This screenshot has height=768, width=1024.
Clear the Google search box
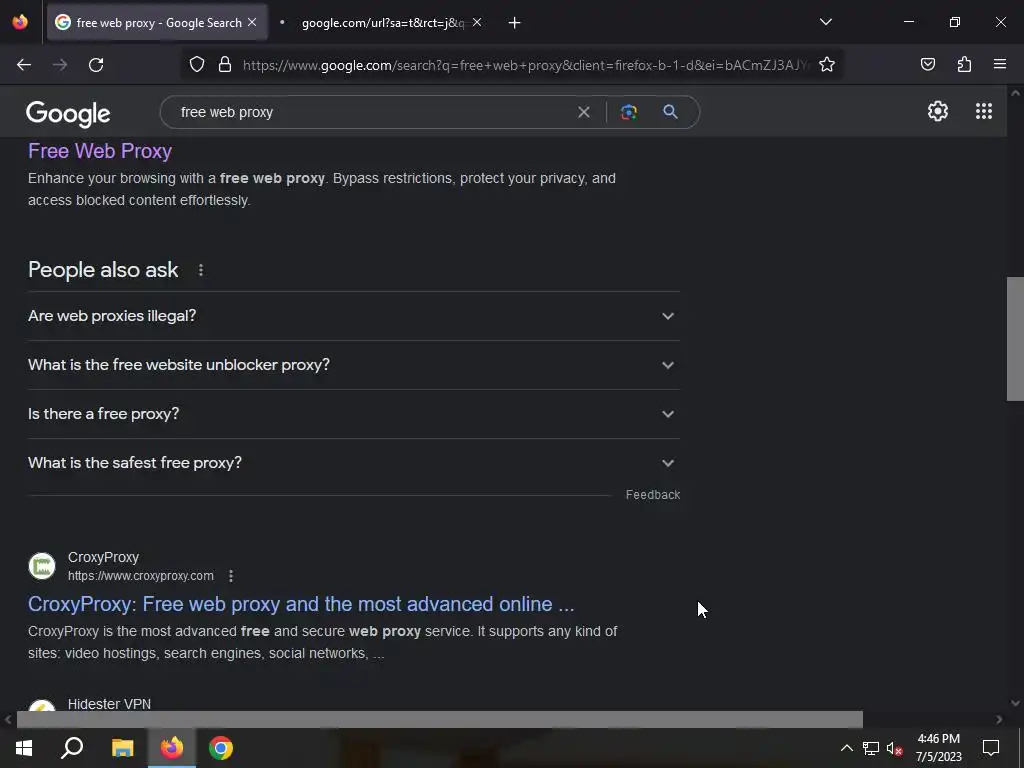[x=584, y=112]
